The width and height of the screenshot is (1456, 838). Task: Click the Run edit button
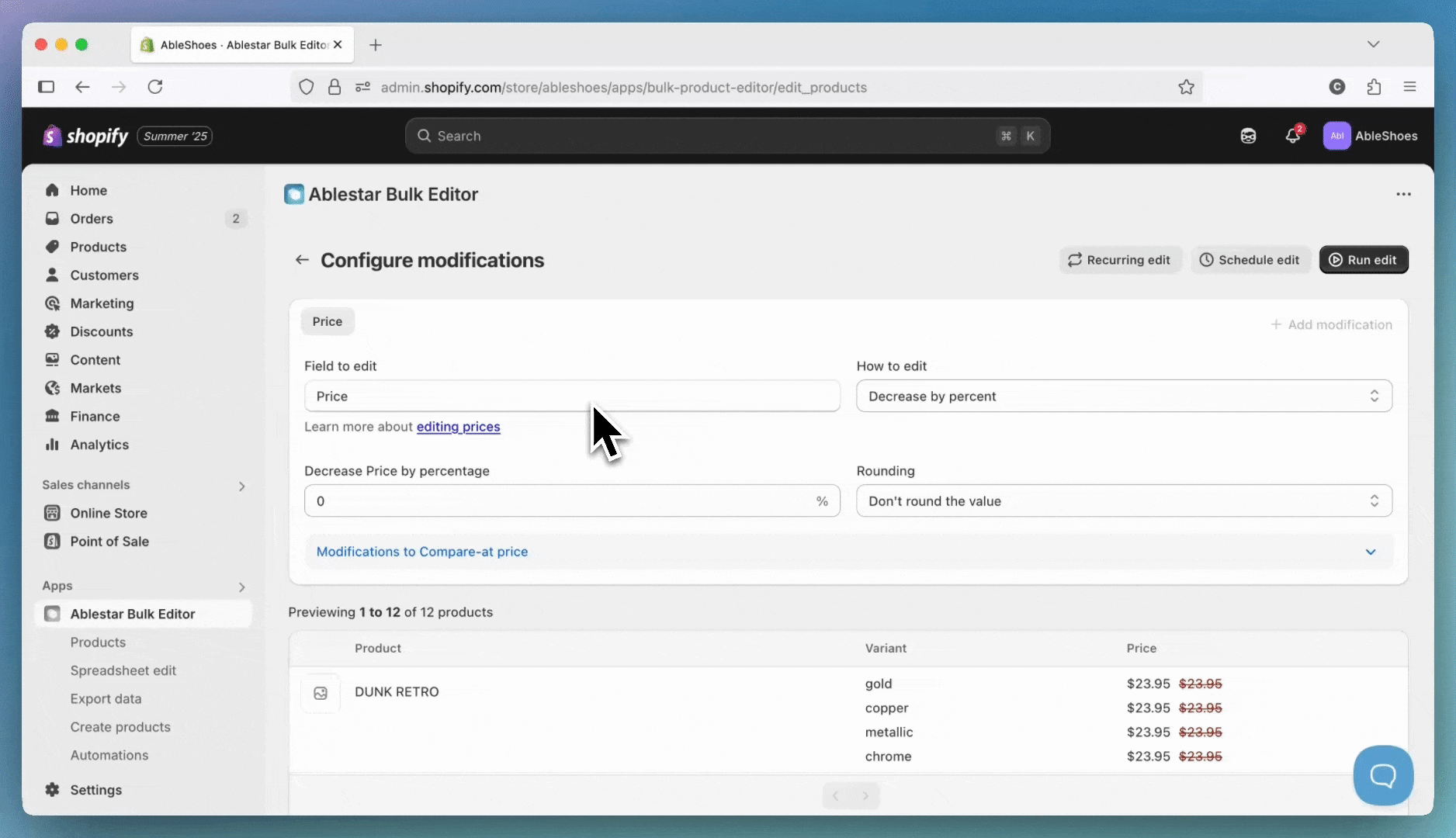[x=1364, y=260]
